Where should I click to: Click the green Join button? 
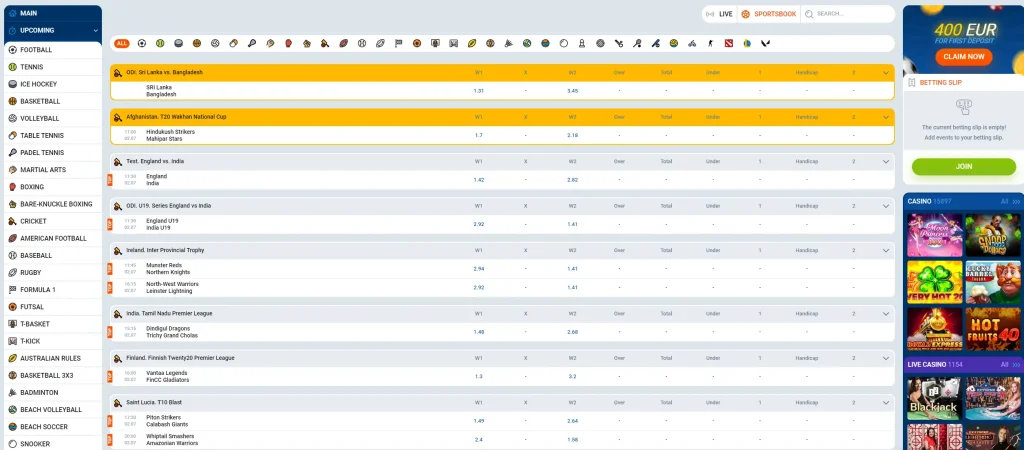click(x=963, y=167)
